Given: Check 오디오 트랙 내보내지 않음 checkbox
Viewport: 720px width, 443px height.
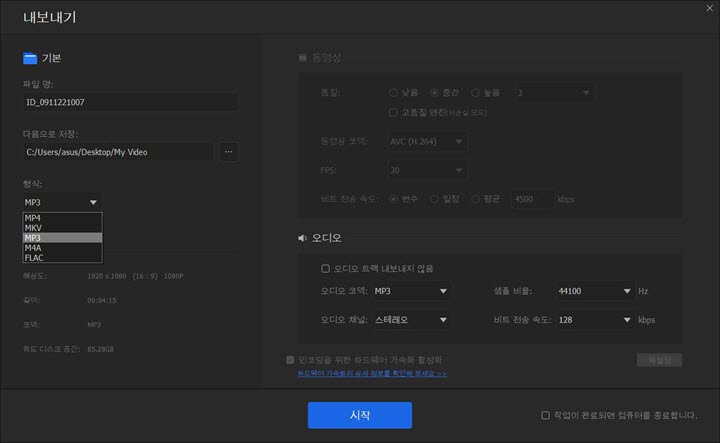Looking at the screenshot, I should (326, 269).
